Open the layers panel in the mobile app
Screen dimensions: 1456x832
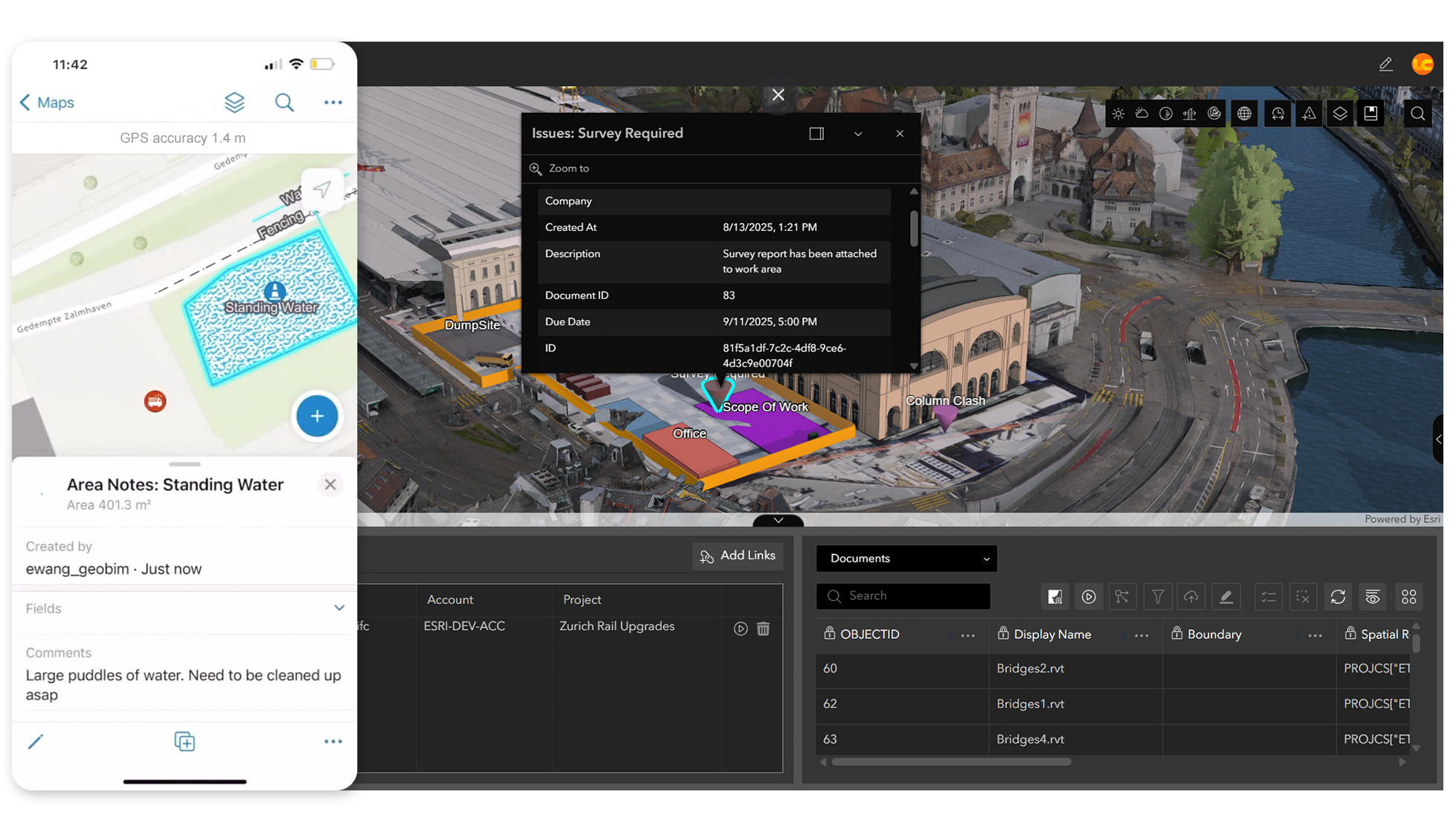coord(235,102)
